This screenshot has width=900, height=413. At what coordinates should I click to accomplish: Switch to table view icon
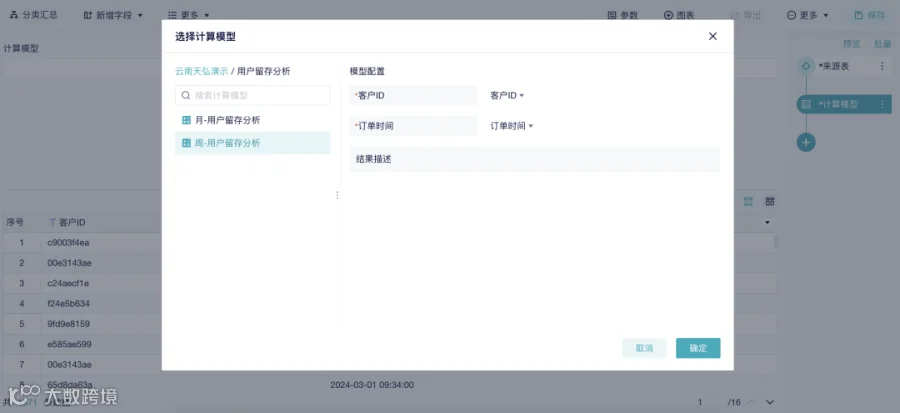[x=748, y=202]
